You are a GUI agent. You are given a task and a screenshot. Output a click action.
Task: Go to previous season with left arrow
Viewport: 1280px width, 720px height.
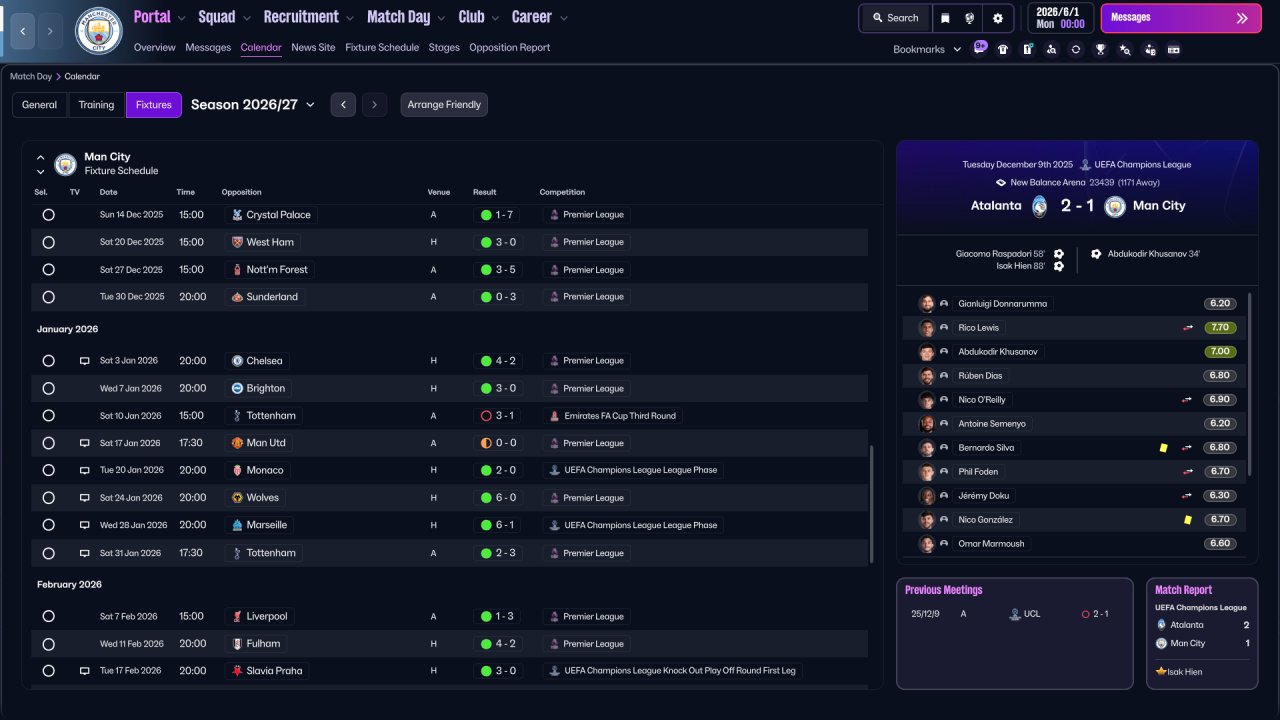[343, 105]
